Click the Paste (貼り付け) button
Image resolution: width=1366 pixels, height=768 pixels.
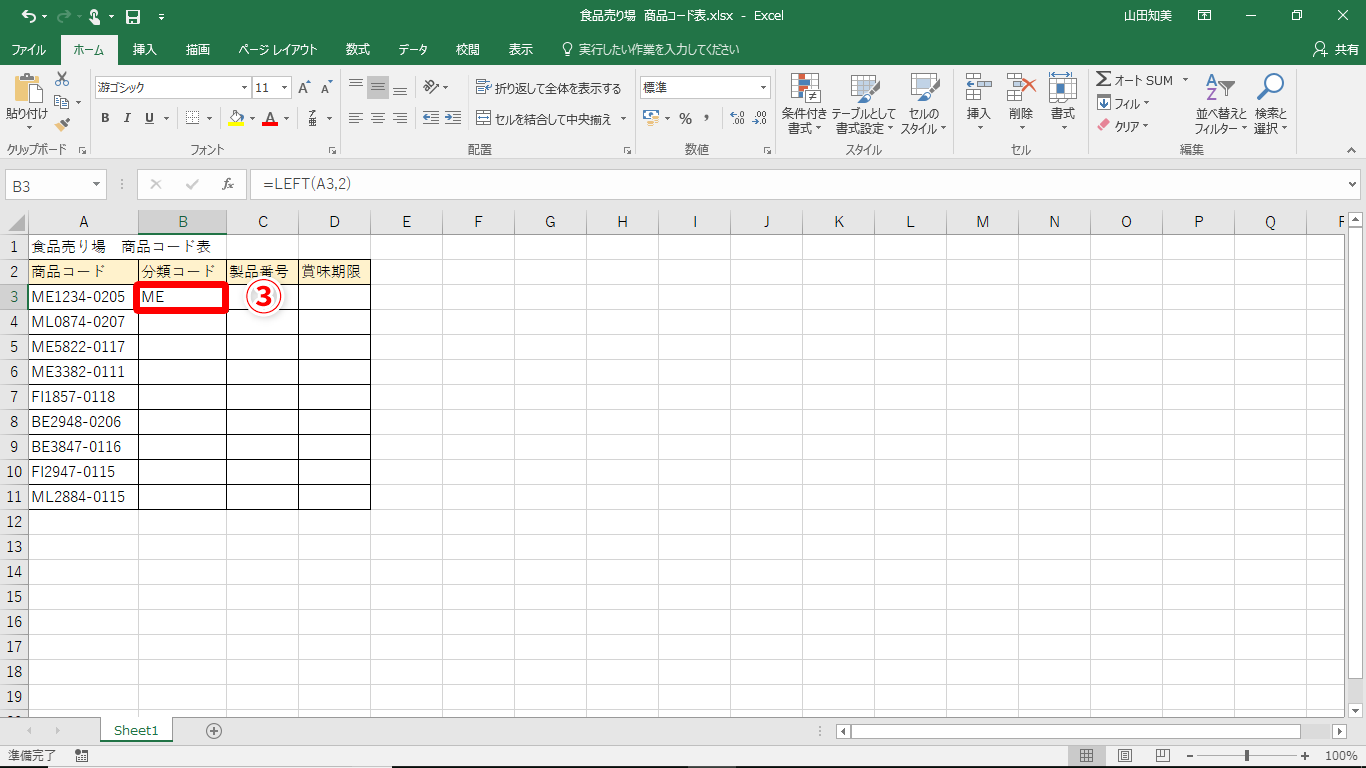(x=26, y=102)
